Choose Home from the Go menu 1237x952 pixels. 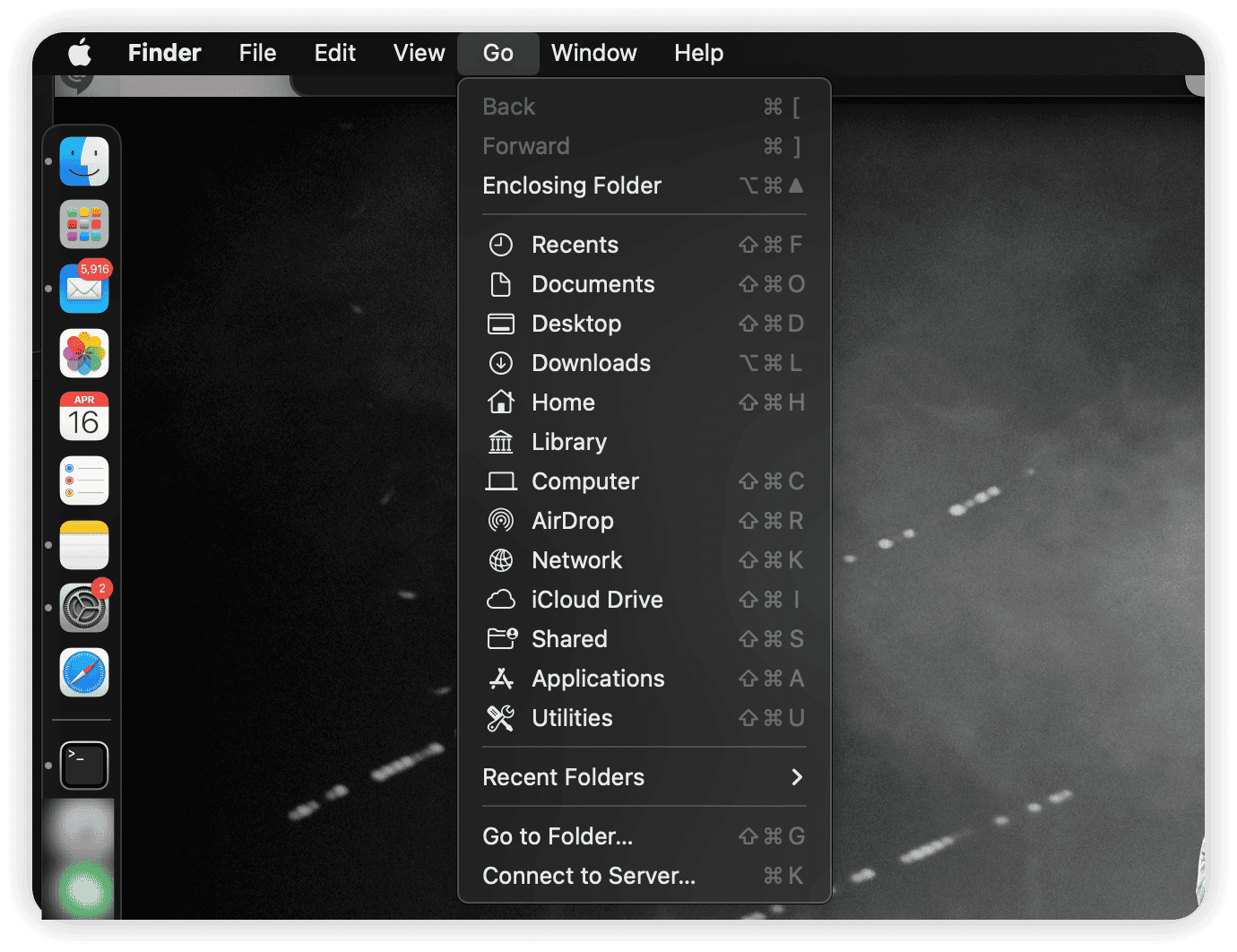[x=644, y=402]
